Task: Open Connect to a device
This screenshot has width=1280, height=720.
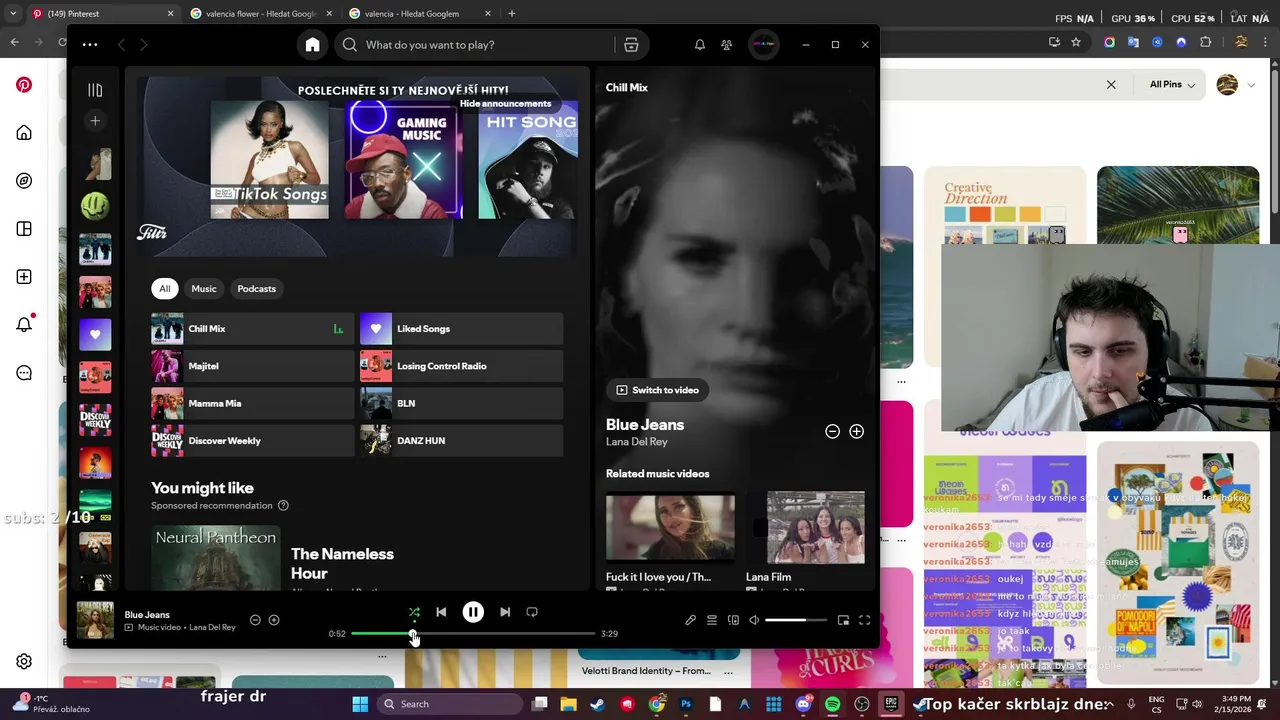Action: [733, 620]
